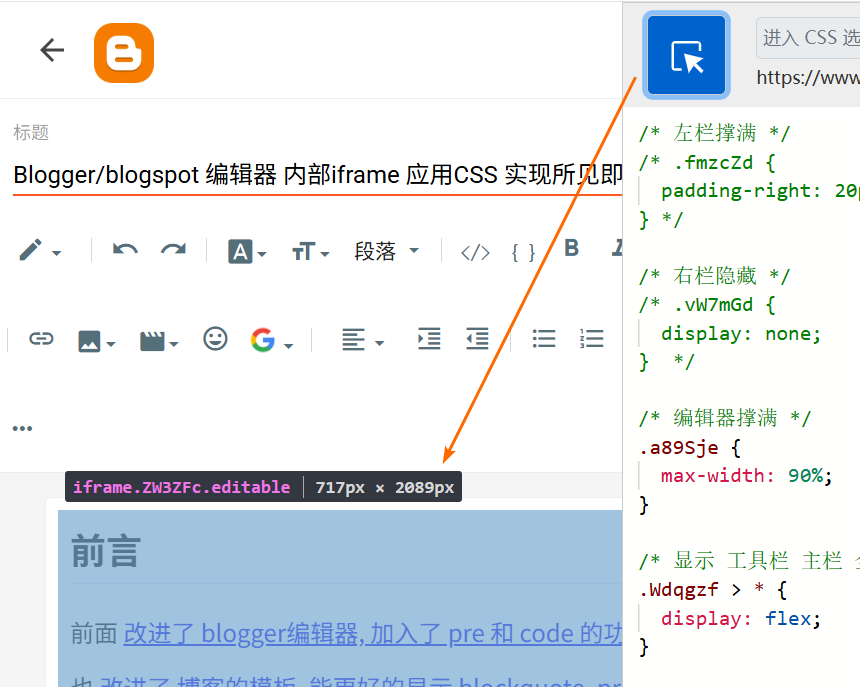Click the padding-right CSS line
Image resolution: width=860 pixels, height=687 pixels.
tap(760, 191)
